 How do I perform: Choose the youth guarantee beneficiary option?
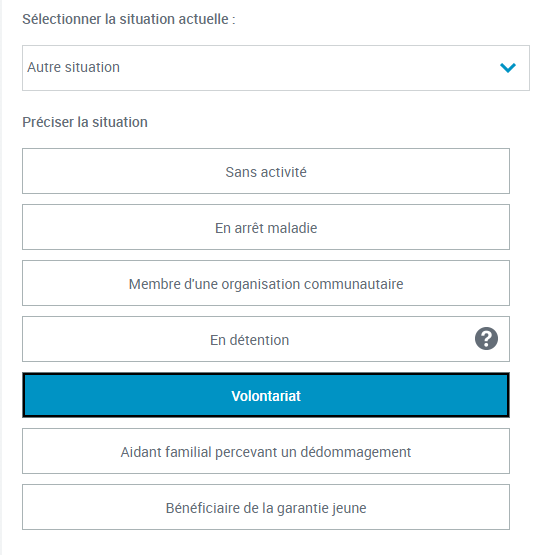[x=266, y=507]
